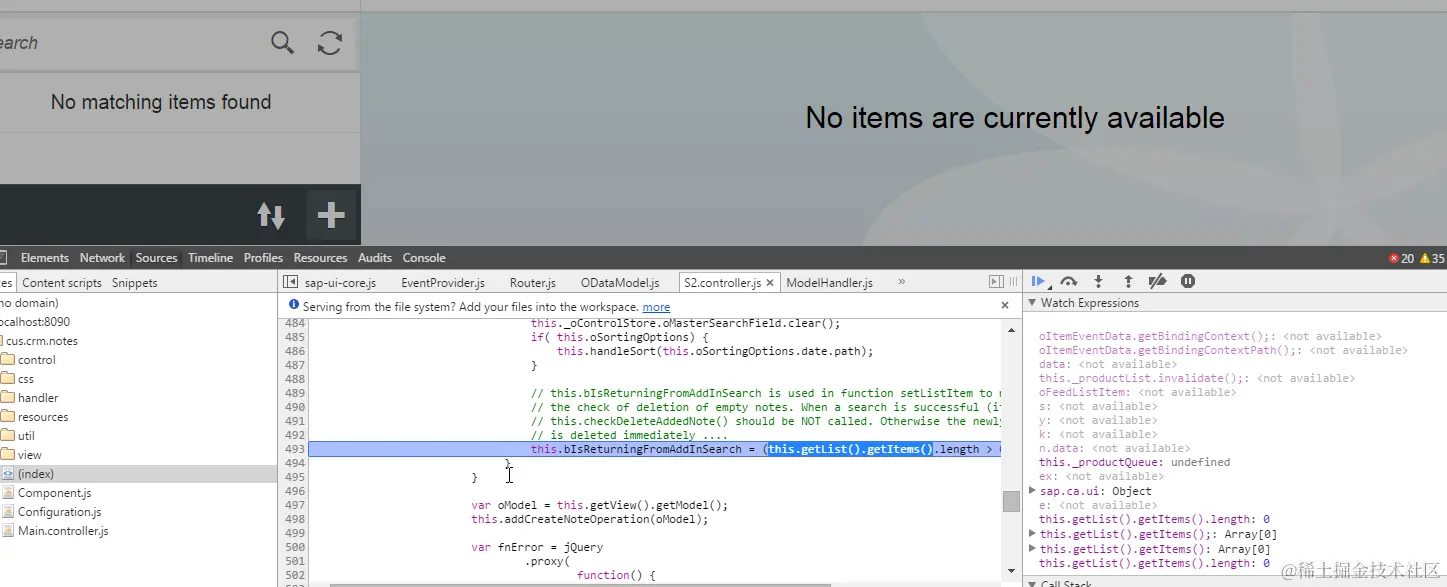Click line number 497 in the gutter

click(x=294, y=505)
